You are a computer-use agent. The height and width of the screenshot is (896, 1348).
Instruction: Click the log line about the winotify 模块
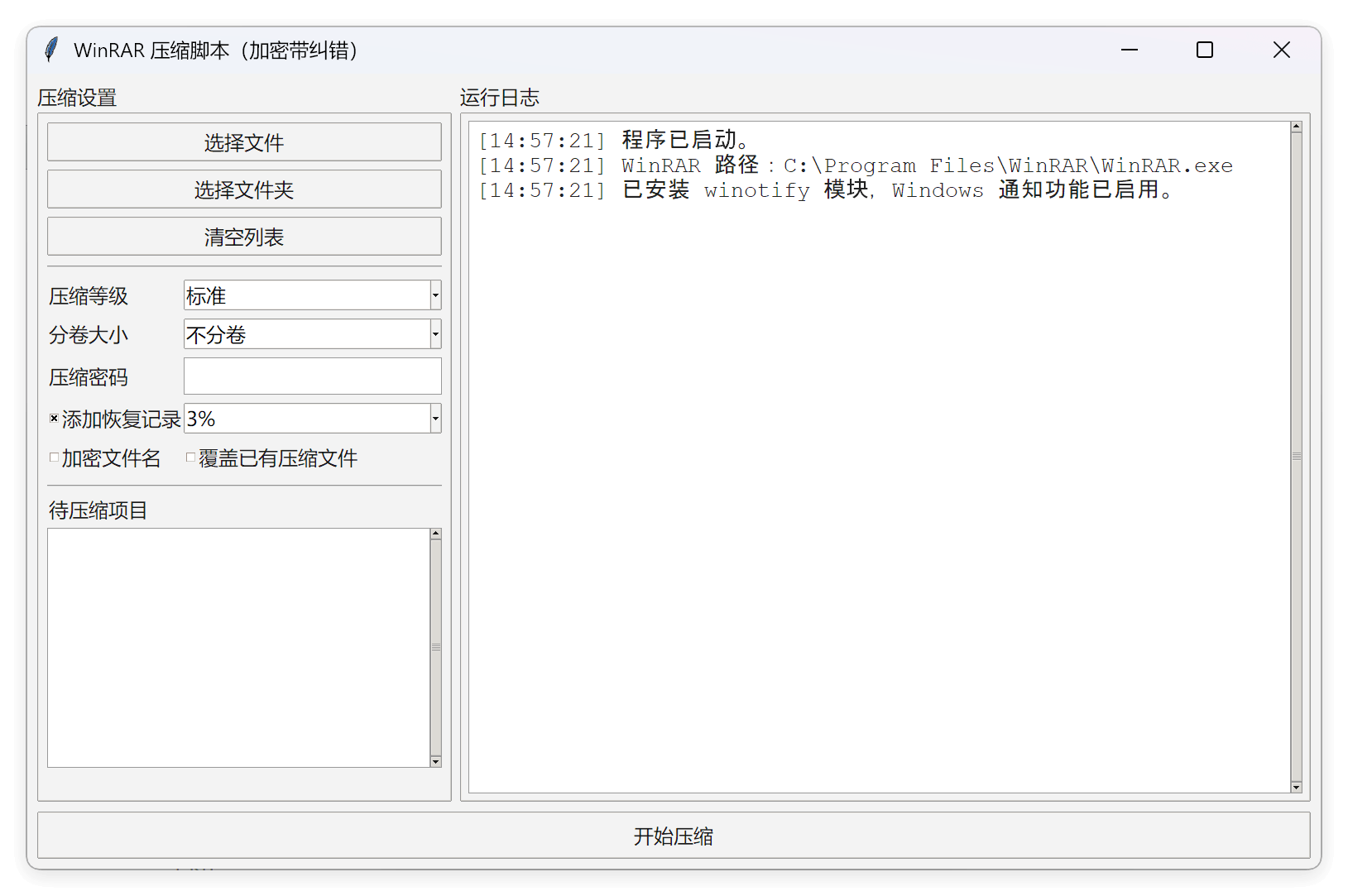click(x=826, y=190)
